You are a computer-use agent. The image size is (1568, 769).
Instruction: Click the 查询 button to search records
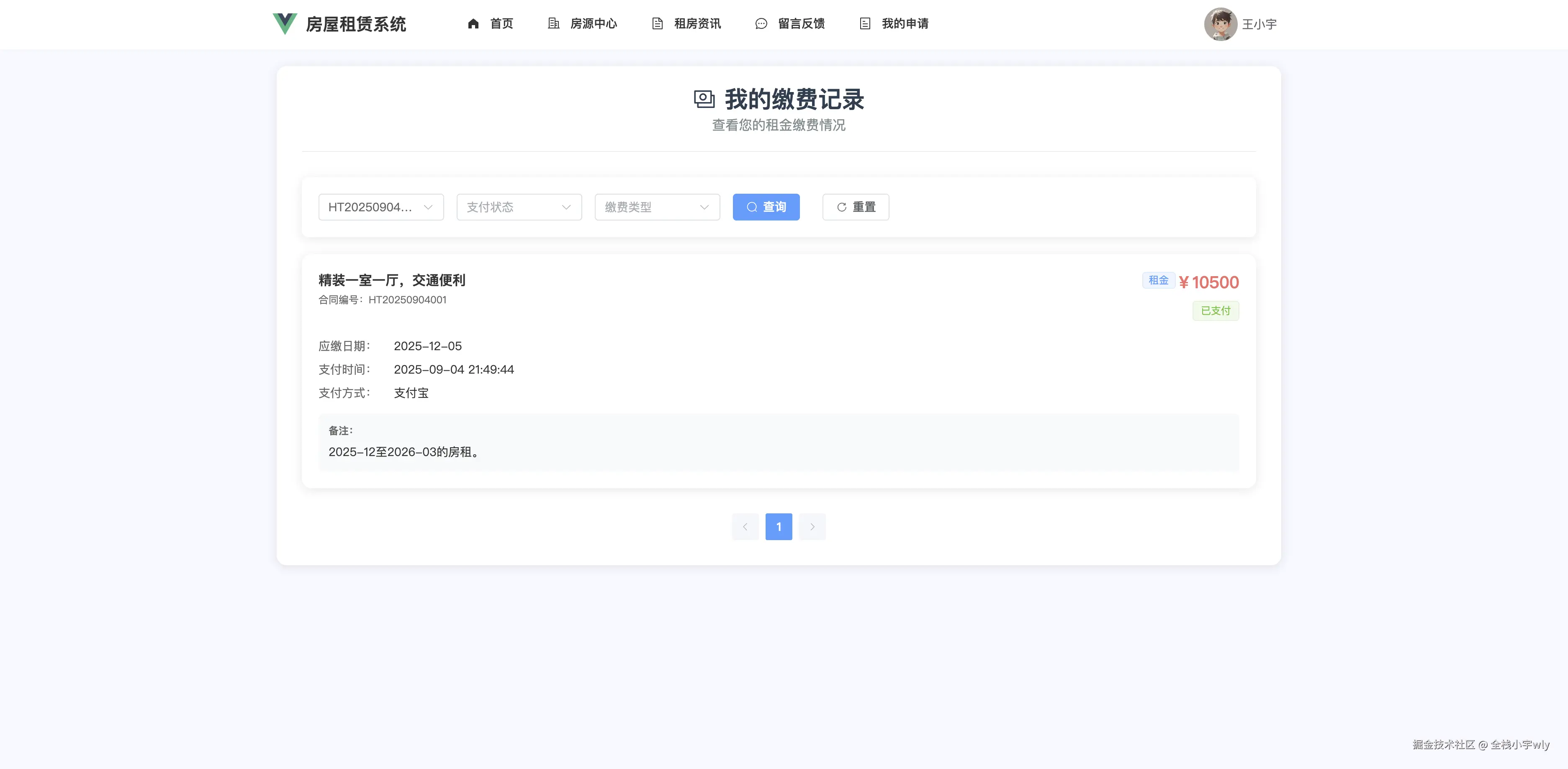[766, 207]
